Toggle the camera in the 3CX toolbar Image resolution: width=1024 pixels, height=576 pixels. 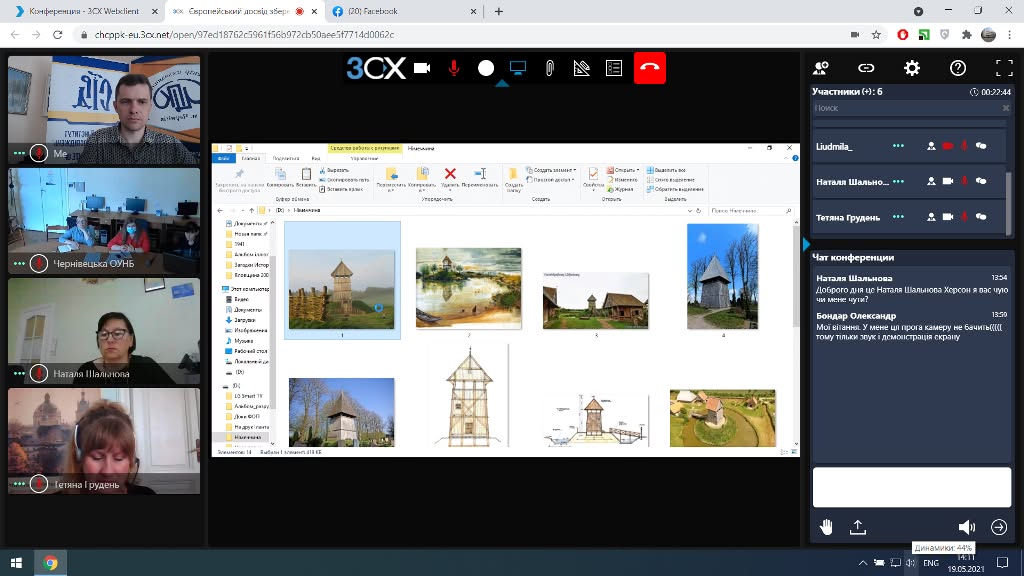[x=422, y=68]
